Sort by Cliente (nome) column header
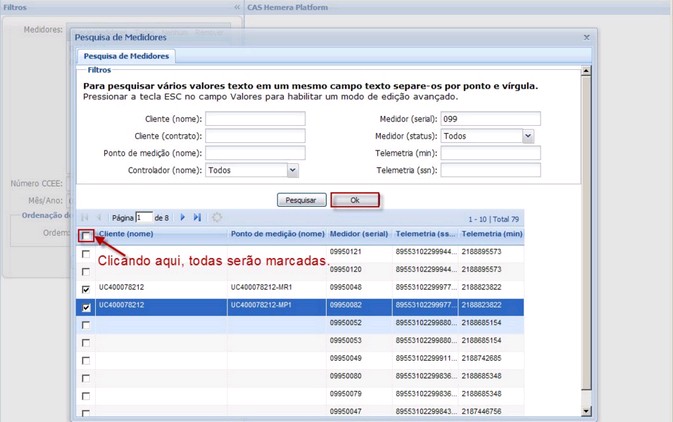Viewport: 673px width, 422px height. 126,234
